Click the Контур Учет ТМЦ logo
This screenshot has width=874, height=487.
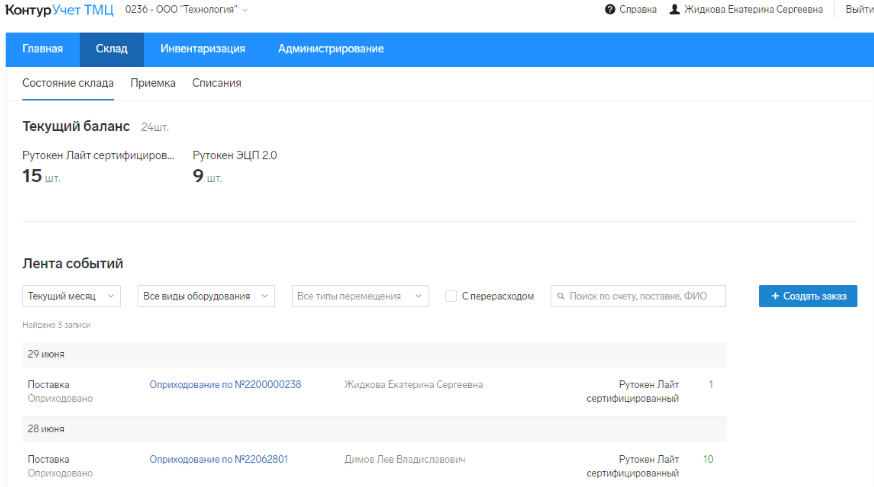pos(59,10)
